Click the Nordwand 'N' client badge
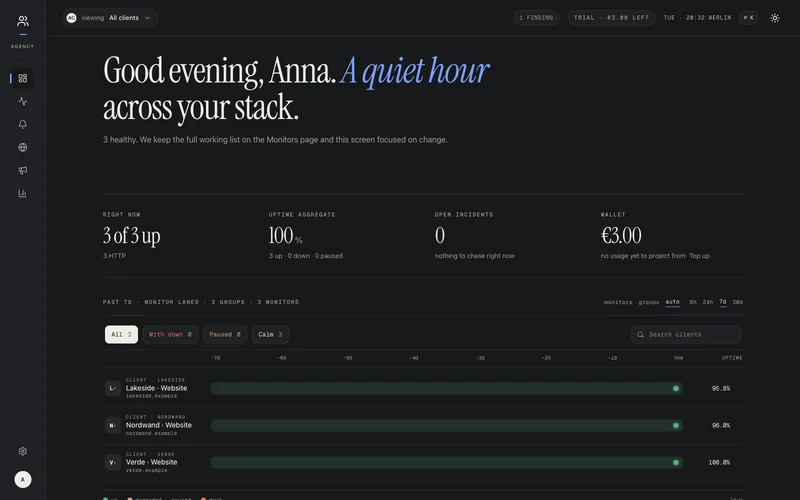This screenshot has width=800, height=500. tap(113, 425)
